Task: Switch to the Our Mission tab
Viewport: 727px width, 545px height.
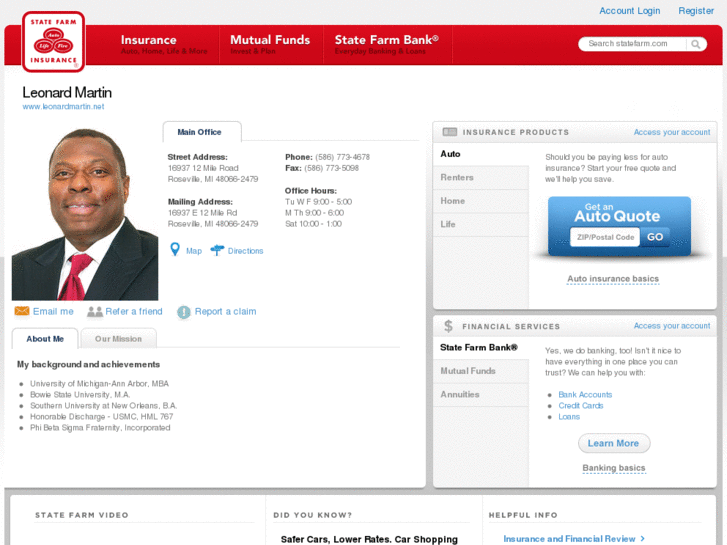Action: pos(118,339)
